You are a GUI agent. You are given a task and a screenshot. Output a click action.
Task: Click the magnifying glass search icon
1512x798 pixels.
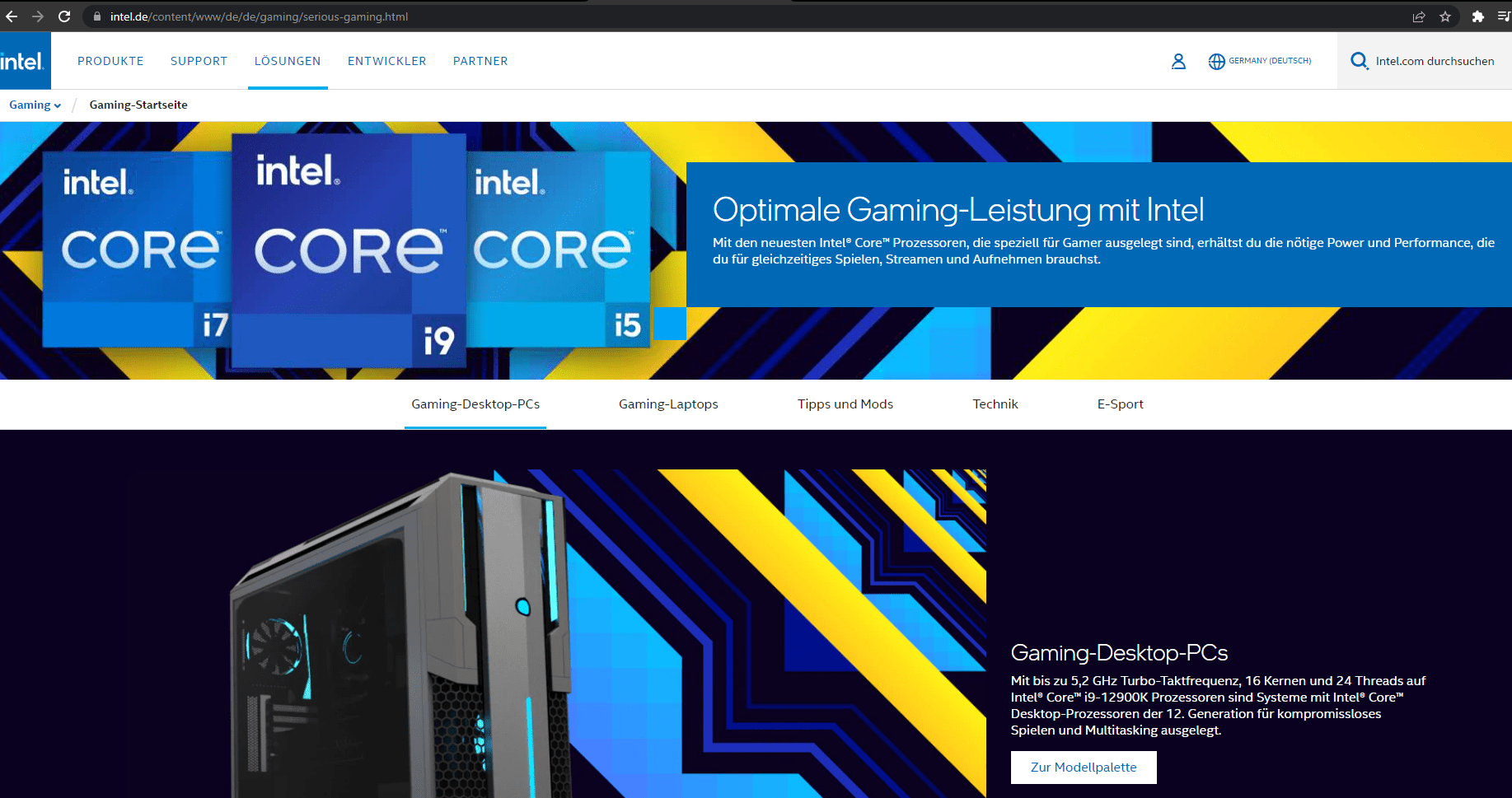tap(1359, 61)
